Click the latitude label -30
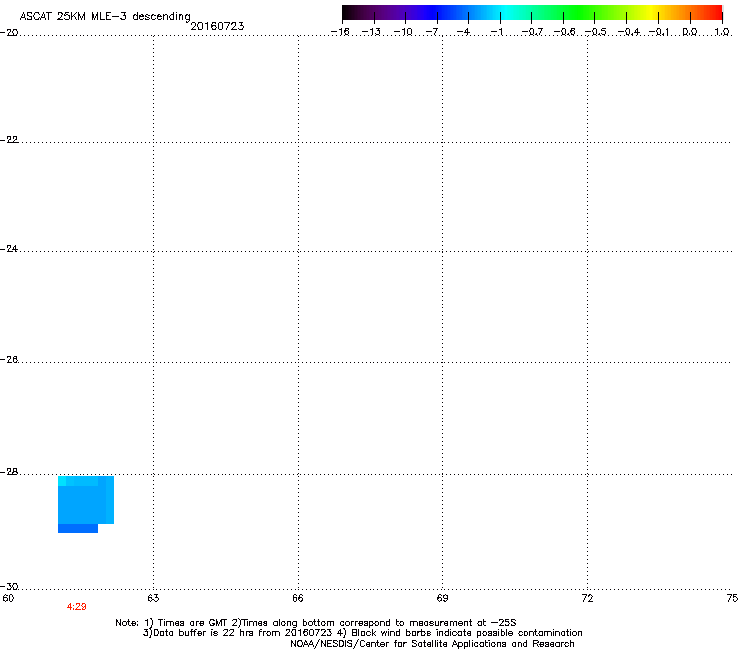Image resolution: width=740 pixels, height=650 pixels. coord(9,587)
